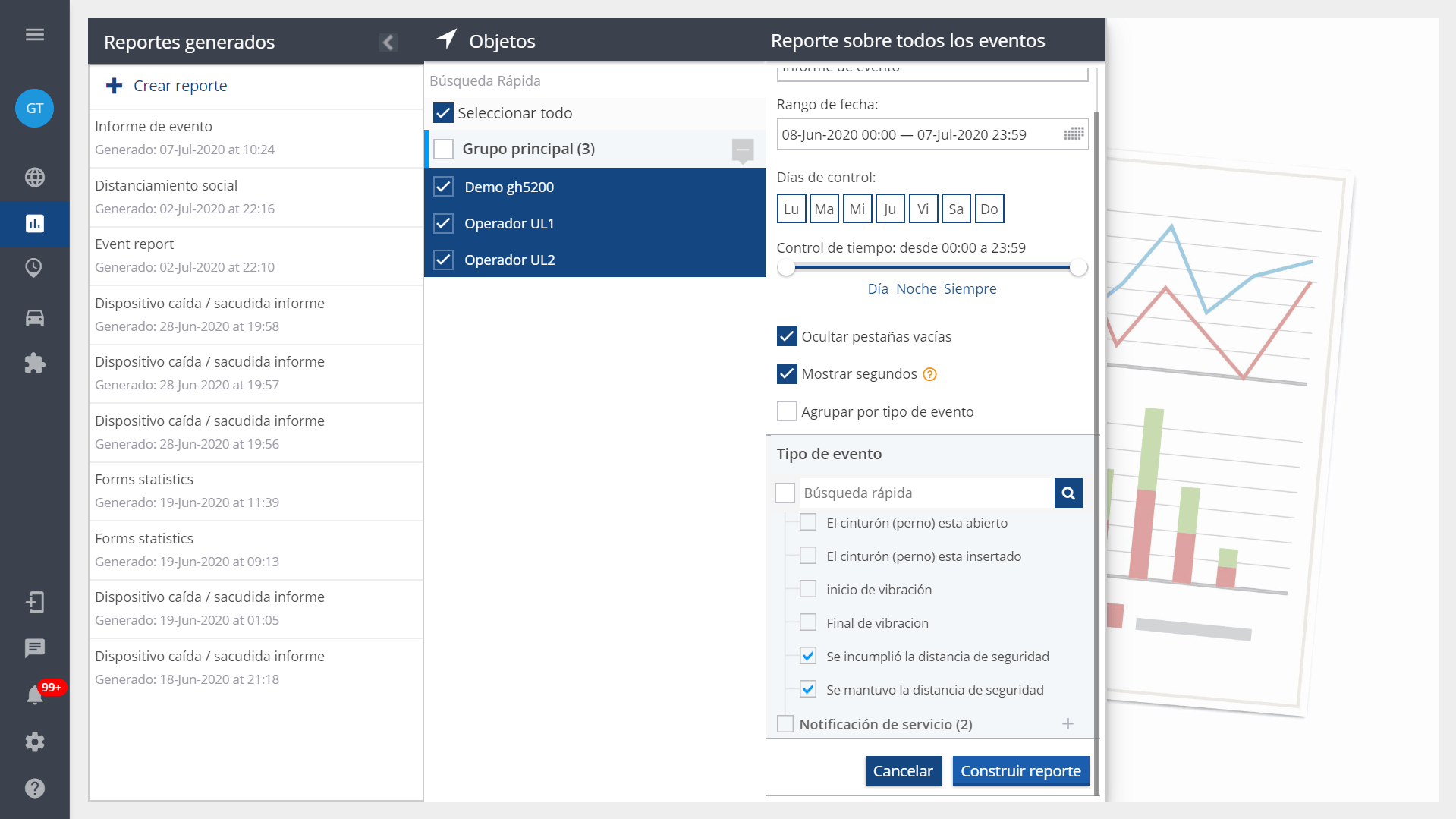Click the Objetos navigation arrow icon

pyautogui.click(x=447, y=39)
